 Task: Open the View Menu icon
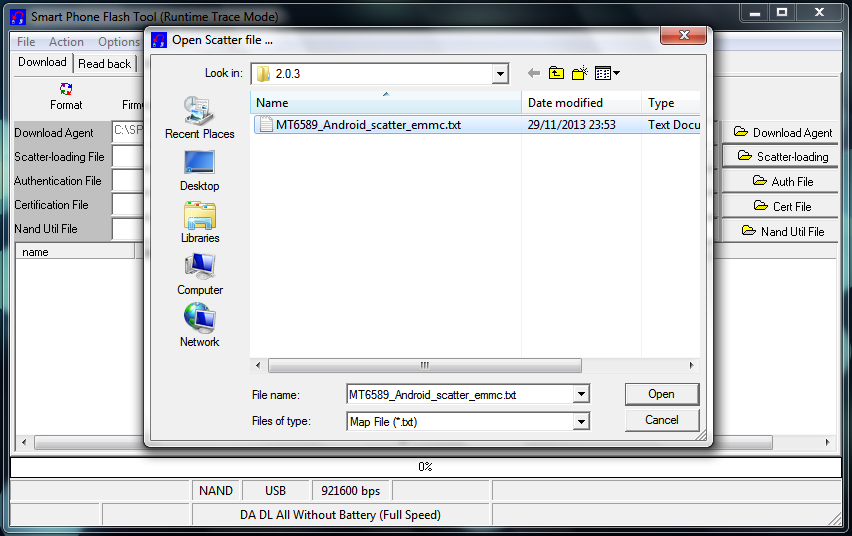coord(607,73)
